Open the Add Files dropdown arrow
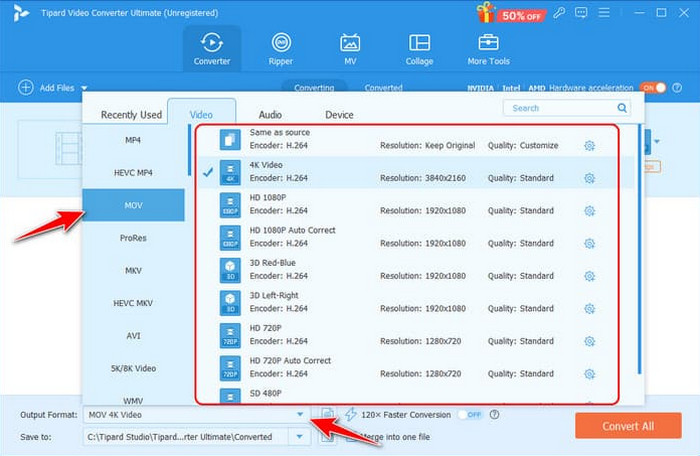Image resolution: width=700 pixels, height=456 pixels. pos(85,89)
